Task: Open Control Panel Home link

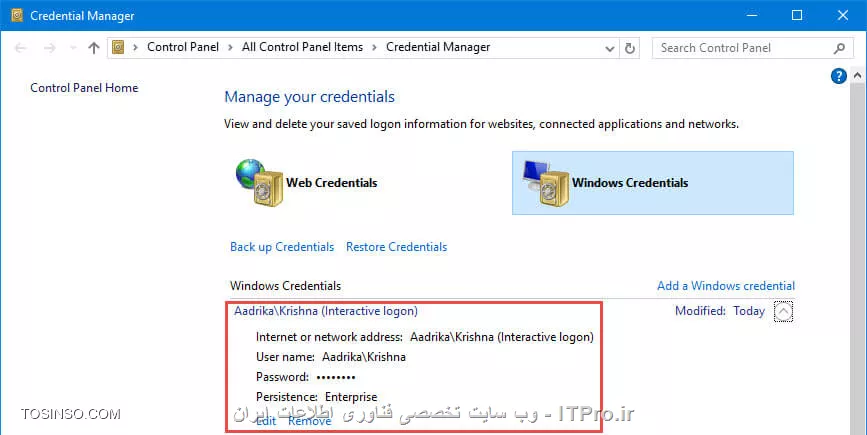Action: 84,88
